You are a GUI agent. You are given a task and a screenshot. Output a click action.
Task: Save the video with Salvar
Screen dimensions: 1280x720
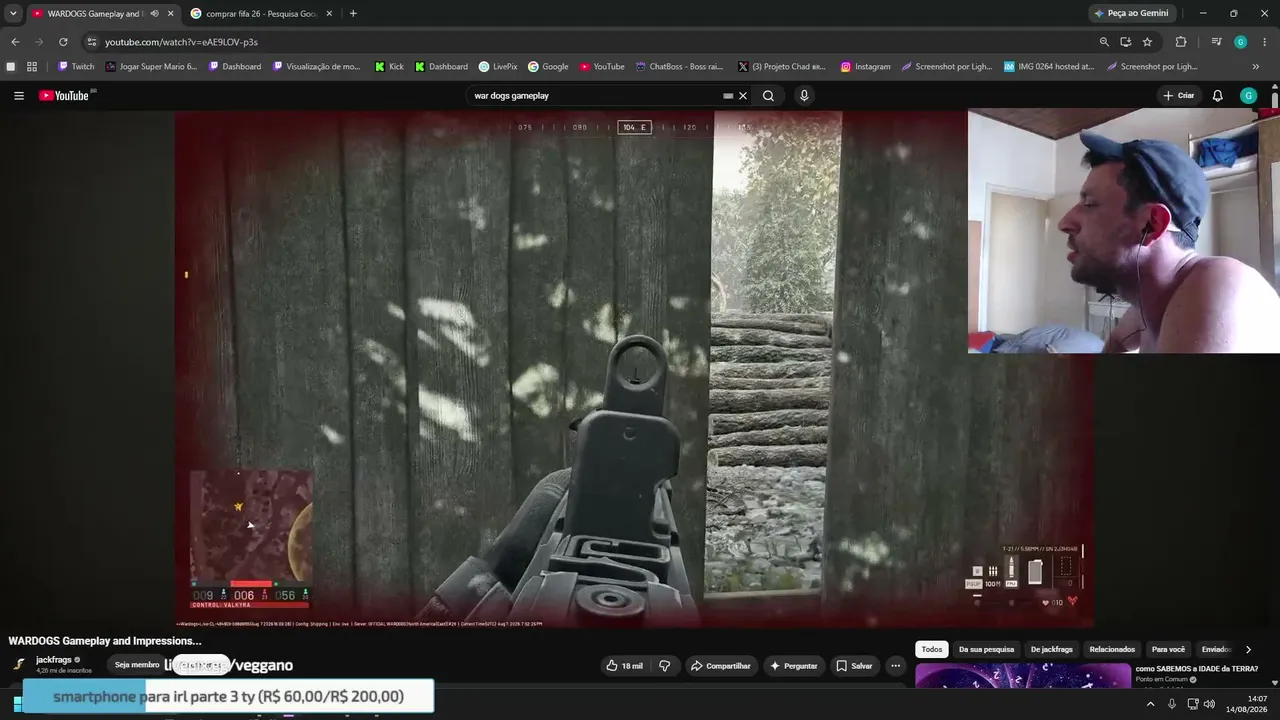click(x=854, y=666)
